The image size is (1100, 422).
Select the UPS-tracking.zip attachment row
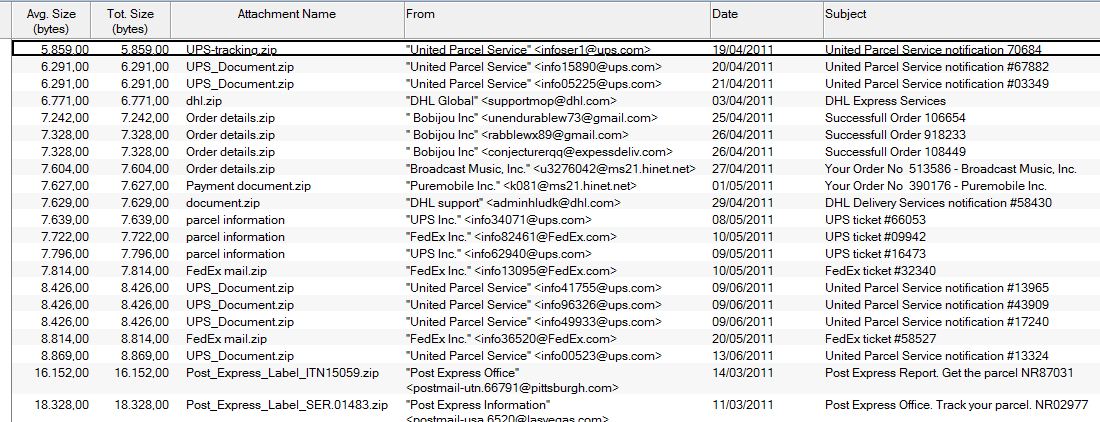556,50
